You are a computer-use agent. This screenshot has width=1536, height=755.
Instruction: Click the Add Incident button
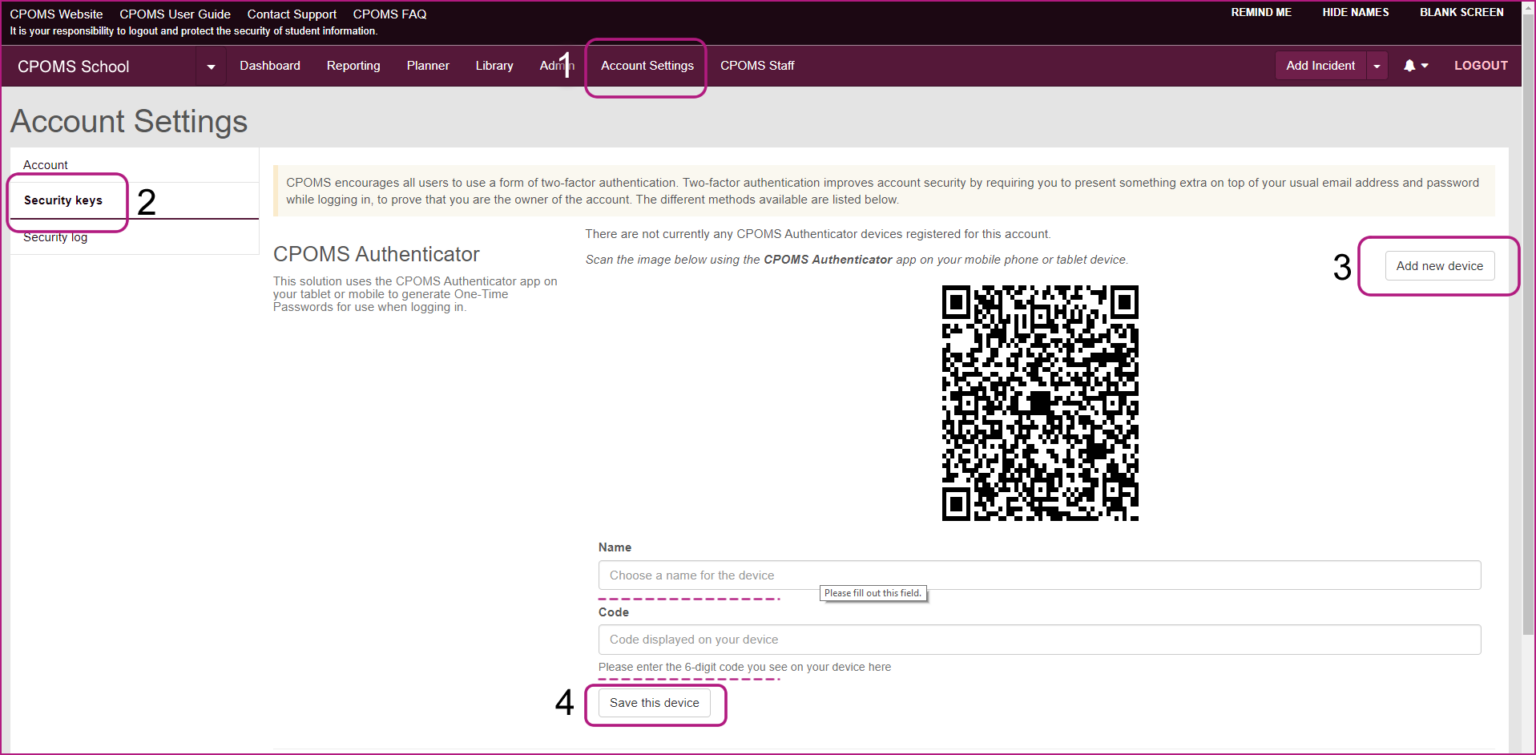[1320, 66]
